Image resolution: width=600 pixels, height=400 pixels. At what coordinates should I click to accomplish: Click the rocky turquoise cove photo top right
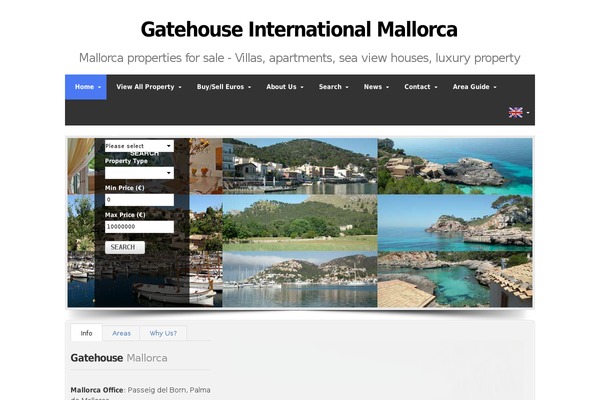(455, 166)
